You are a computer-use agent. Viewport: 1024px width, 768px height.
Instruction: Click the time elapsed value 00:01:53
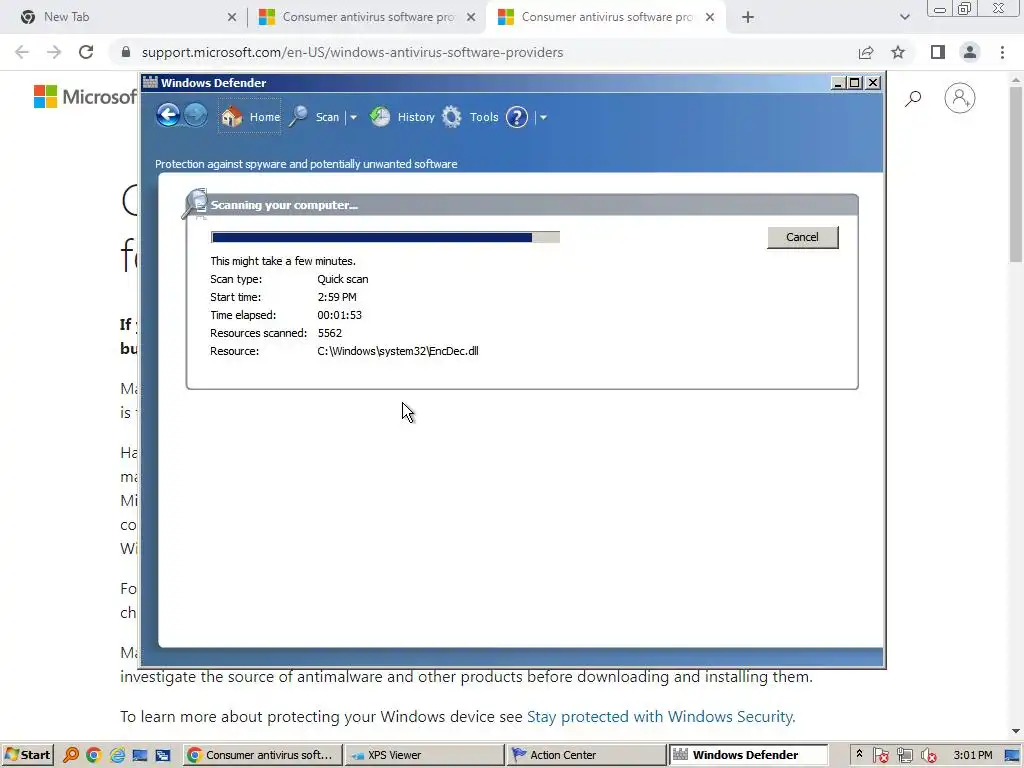click(x=340, y=315)
